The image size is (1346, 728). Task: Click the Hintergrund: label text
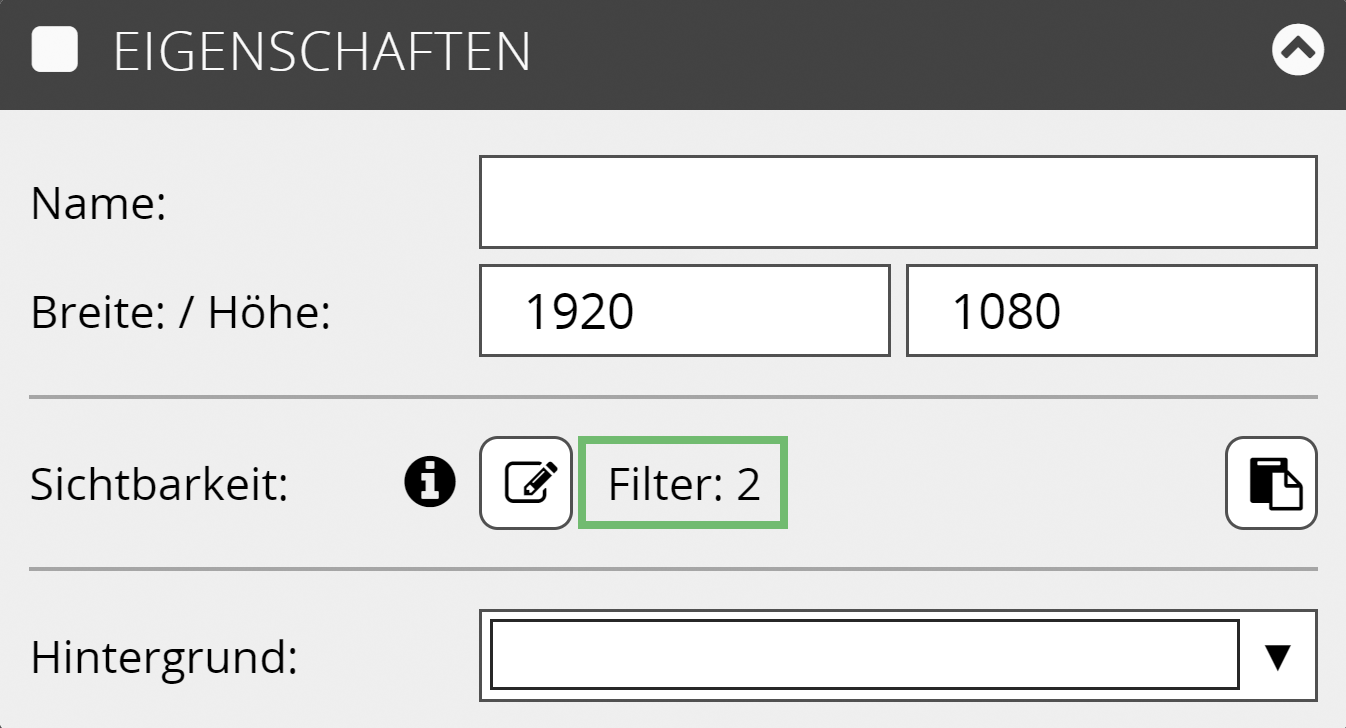coord(165,658)
